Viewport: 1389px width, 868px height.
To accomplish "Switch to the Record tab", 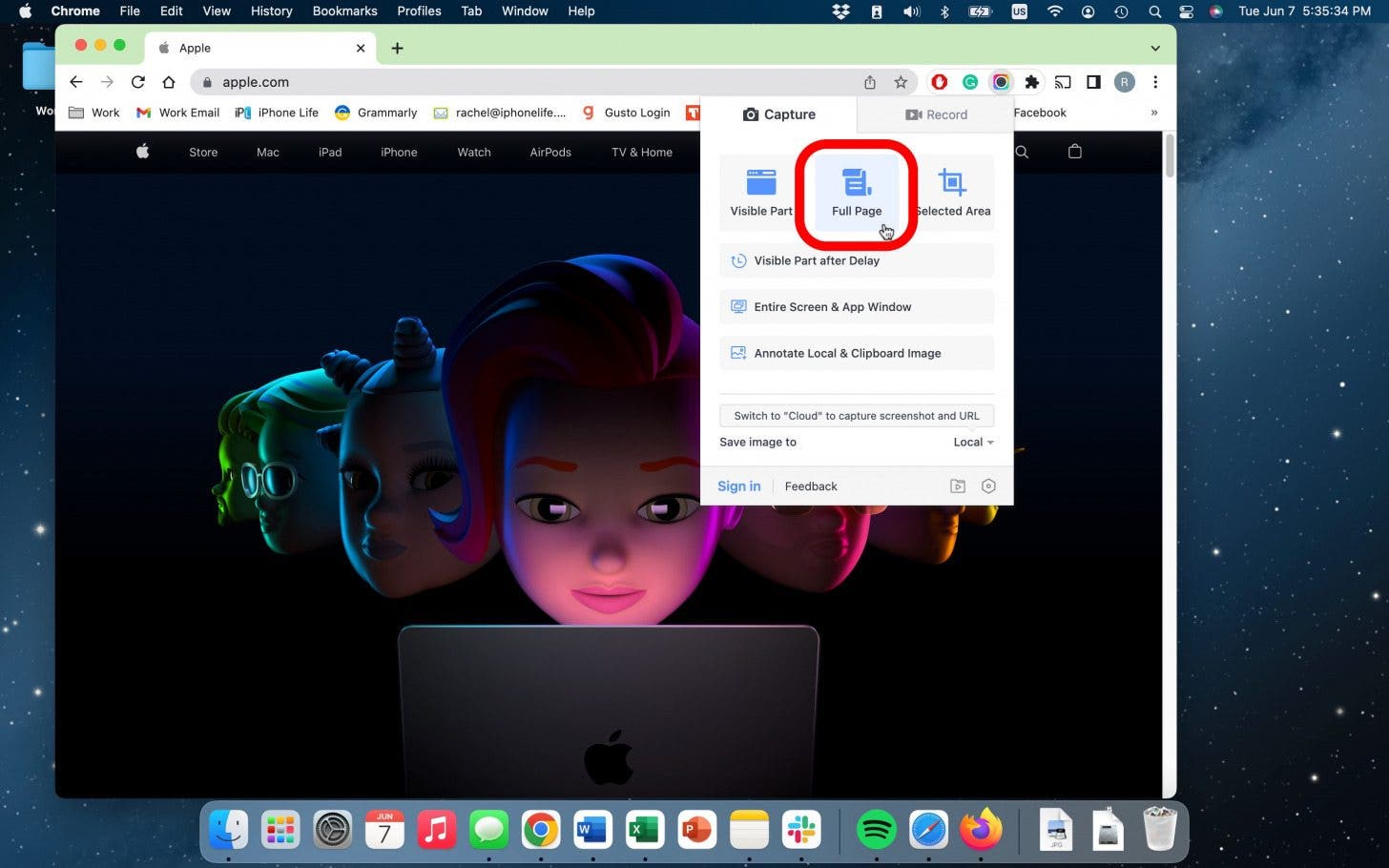I will (x=937, y=114).
